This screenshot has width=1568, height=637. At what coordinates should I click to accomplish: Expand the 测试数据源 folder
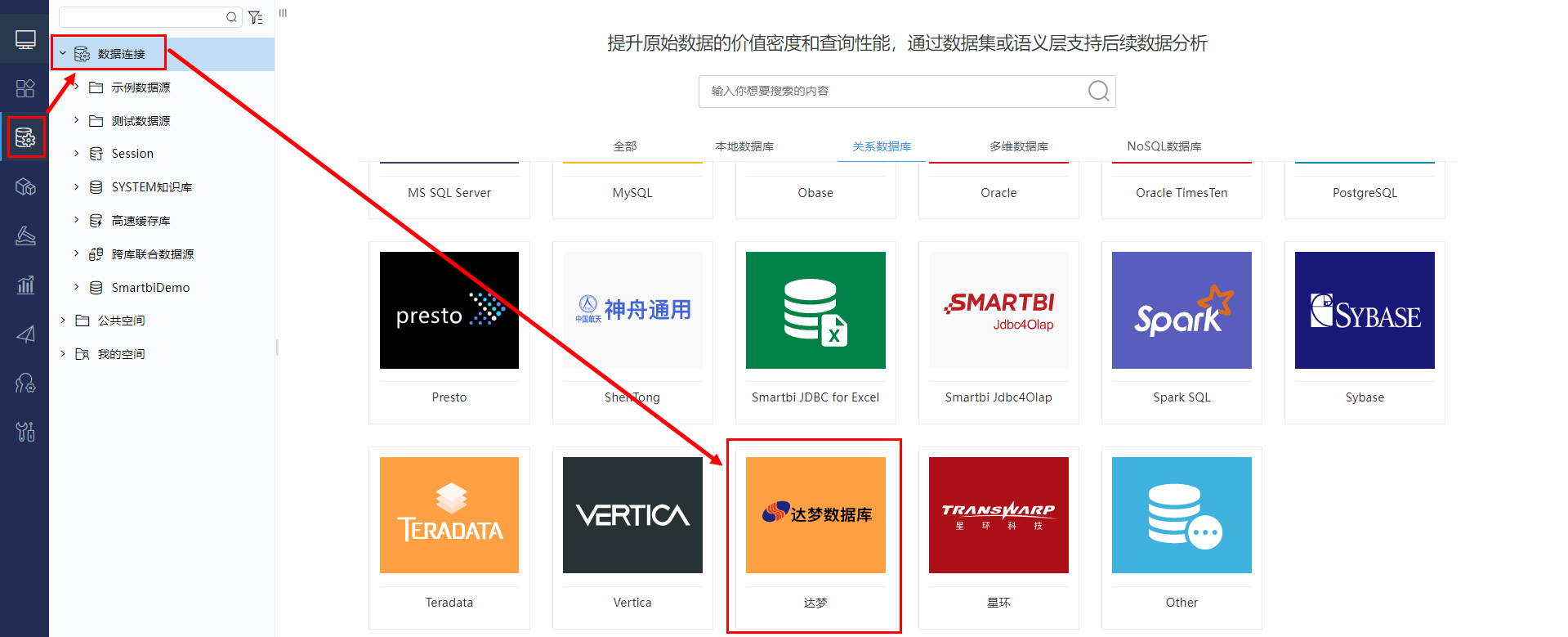[77, 120]
